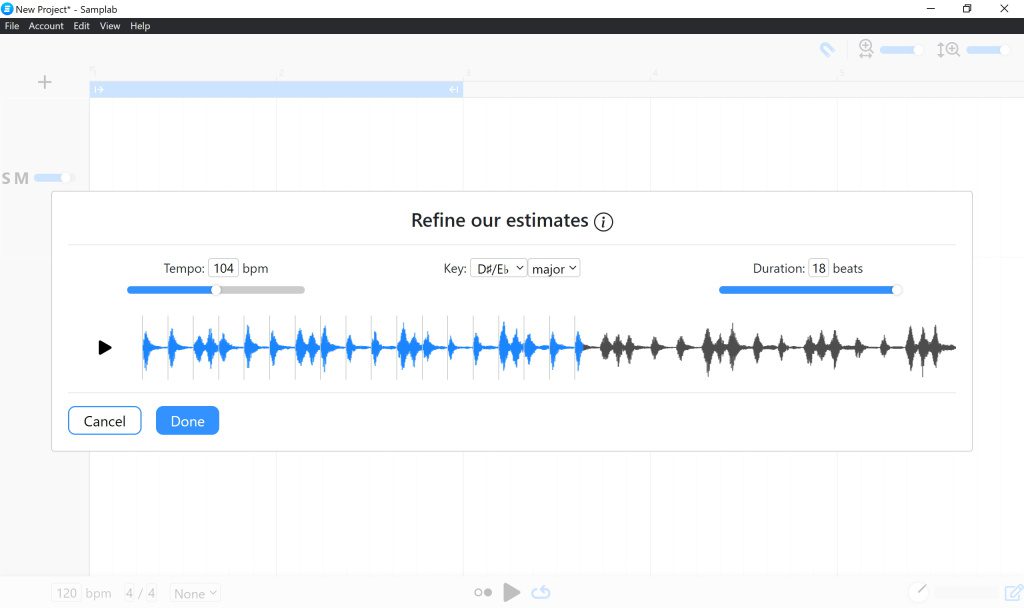Open the edit note icon at the bottom right
Image resolution: width=1024 pixels, height=608 pixels.
click(x=1013, y=592)
